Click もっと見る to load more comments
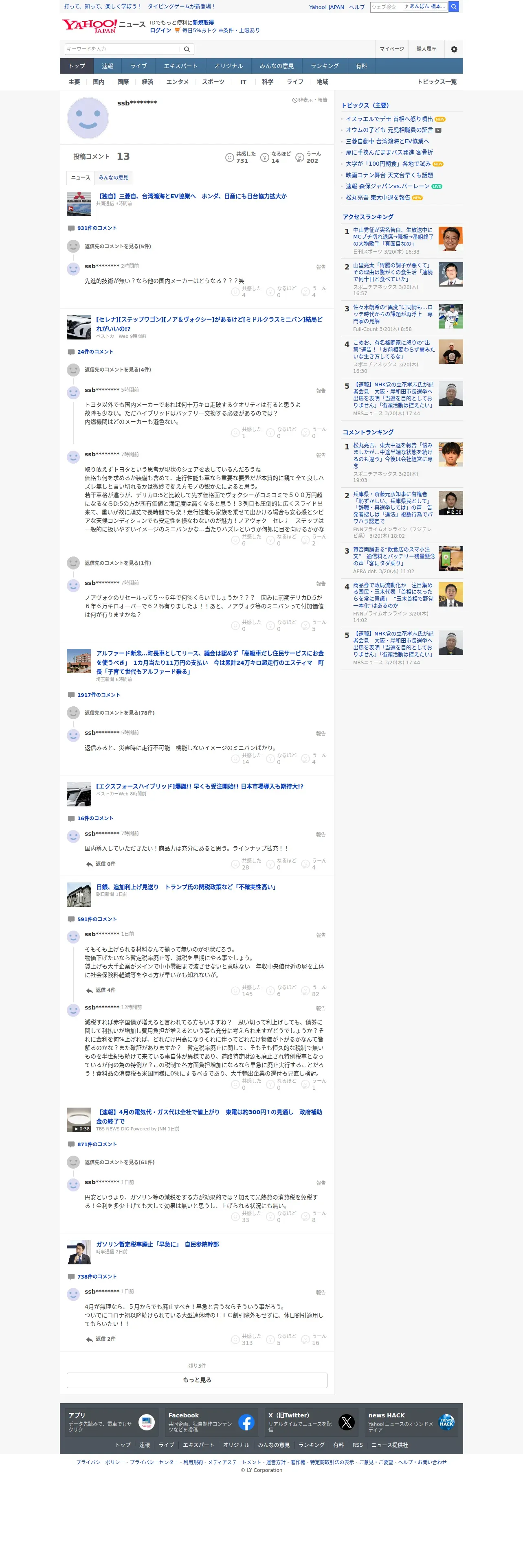The width and height of the screenshot is (523, 1568). (x=197, y=1380)
